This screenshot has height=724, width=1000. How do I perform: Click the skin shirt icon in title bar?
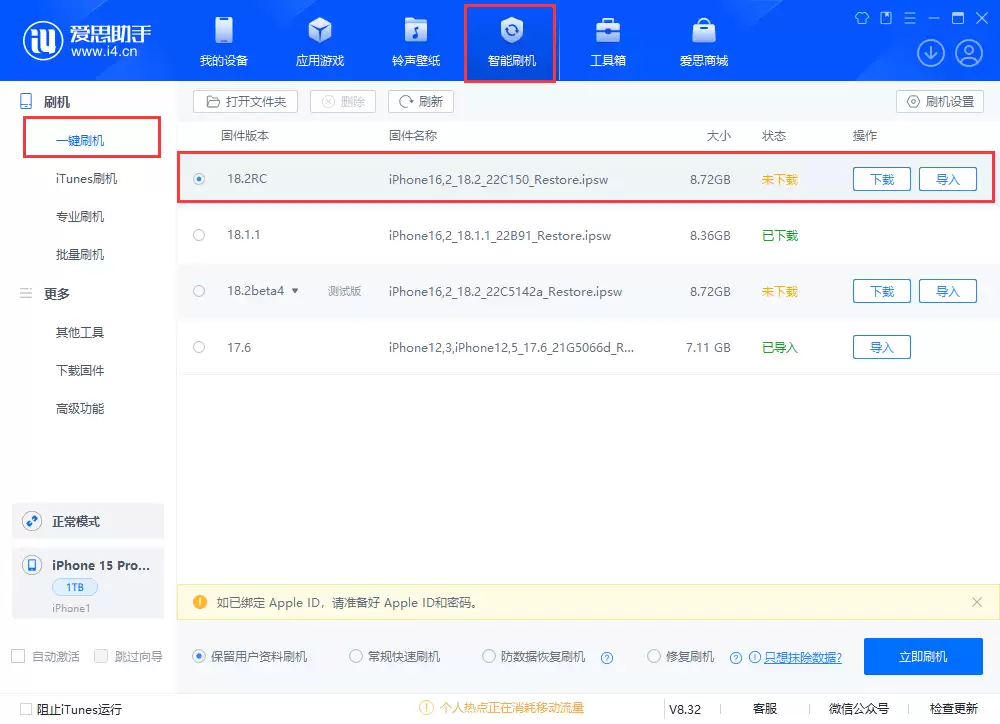tap(862, 18)
